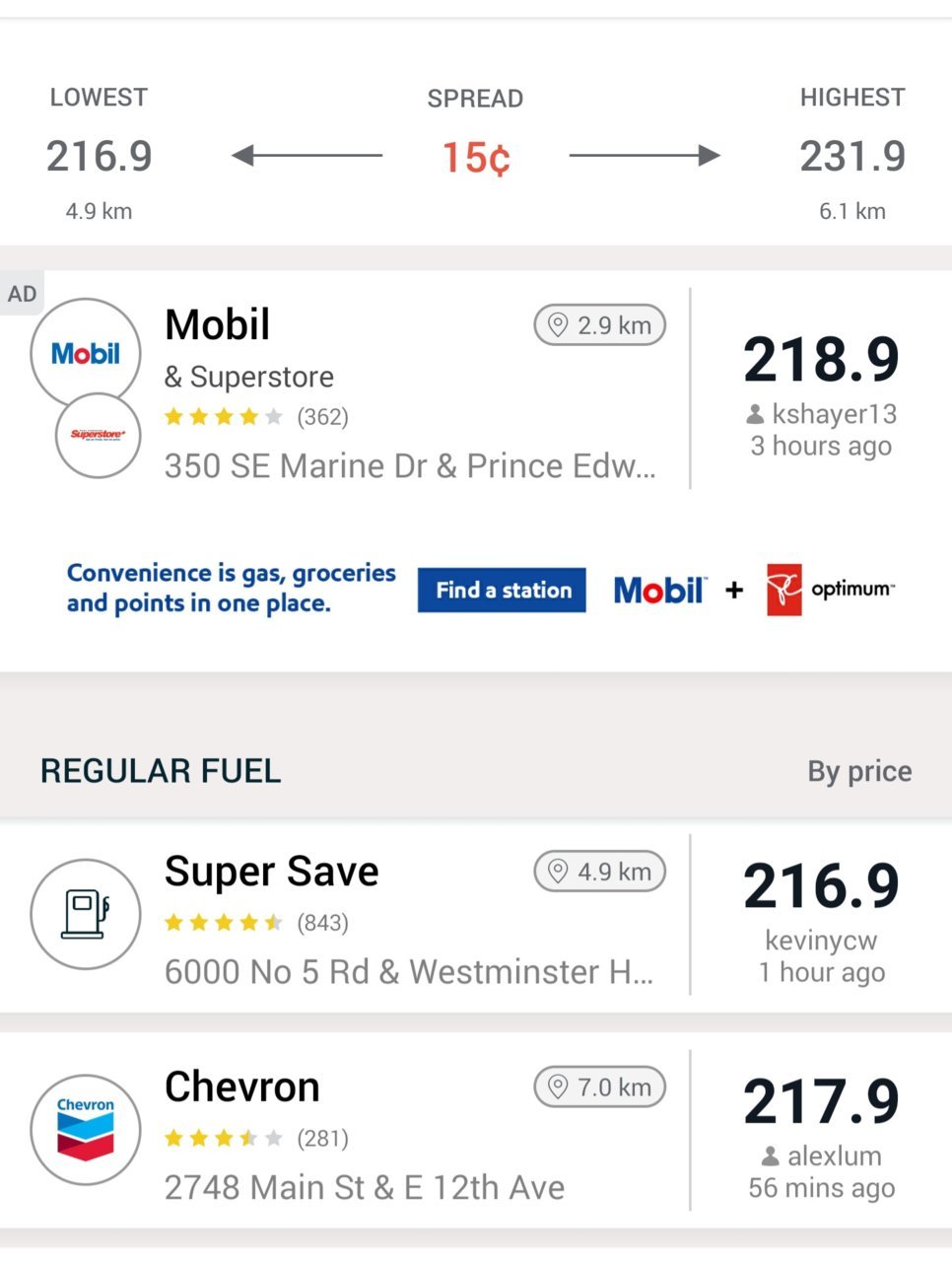View Super Save star ratings (843)

256,923
